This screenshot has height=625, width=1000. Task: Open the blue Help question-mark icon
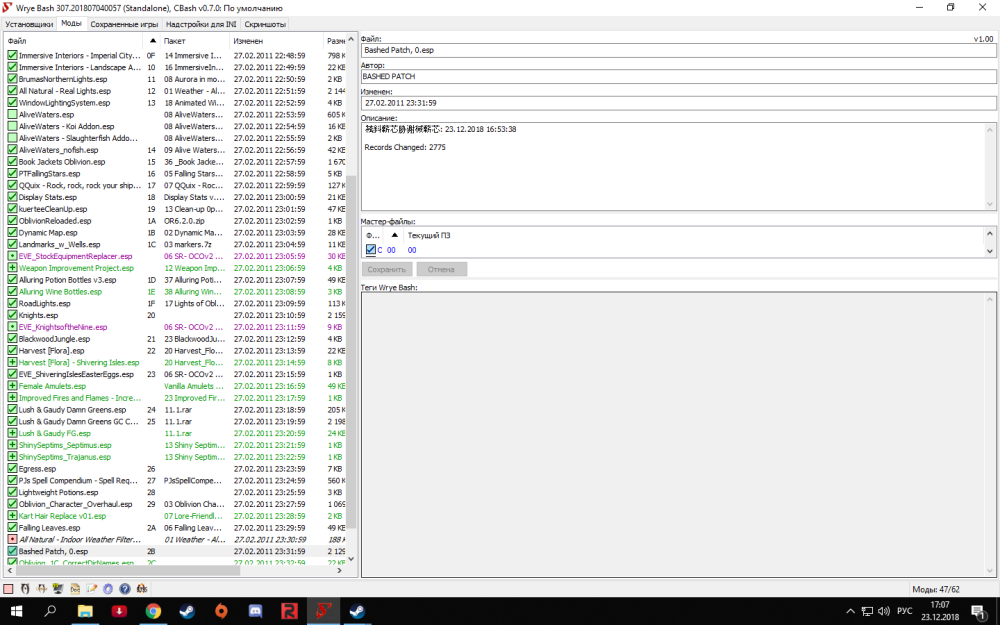click(x=125, y=589)
